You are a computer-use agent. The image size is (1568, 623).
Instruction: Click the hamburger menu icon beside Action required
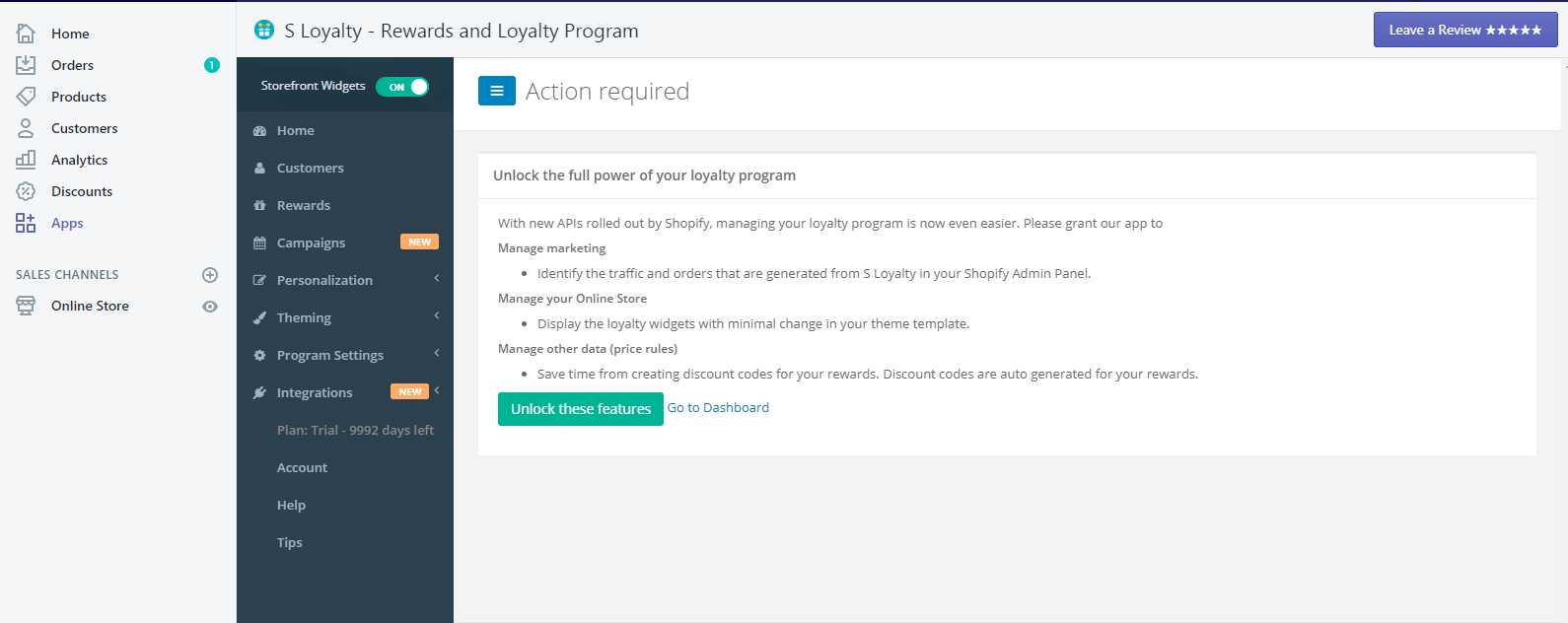tap(497, 91)
